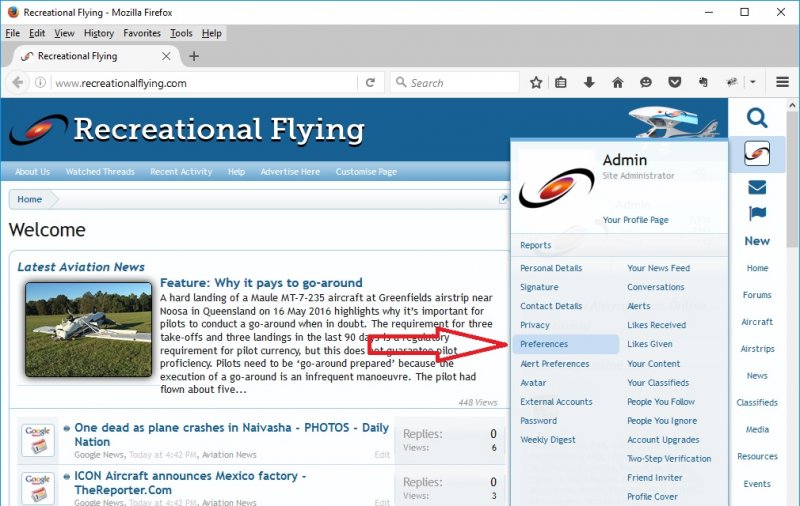Open Watched Threads in navigation bar
The image size is (800, 506).
click(100, 172)
